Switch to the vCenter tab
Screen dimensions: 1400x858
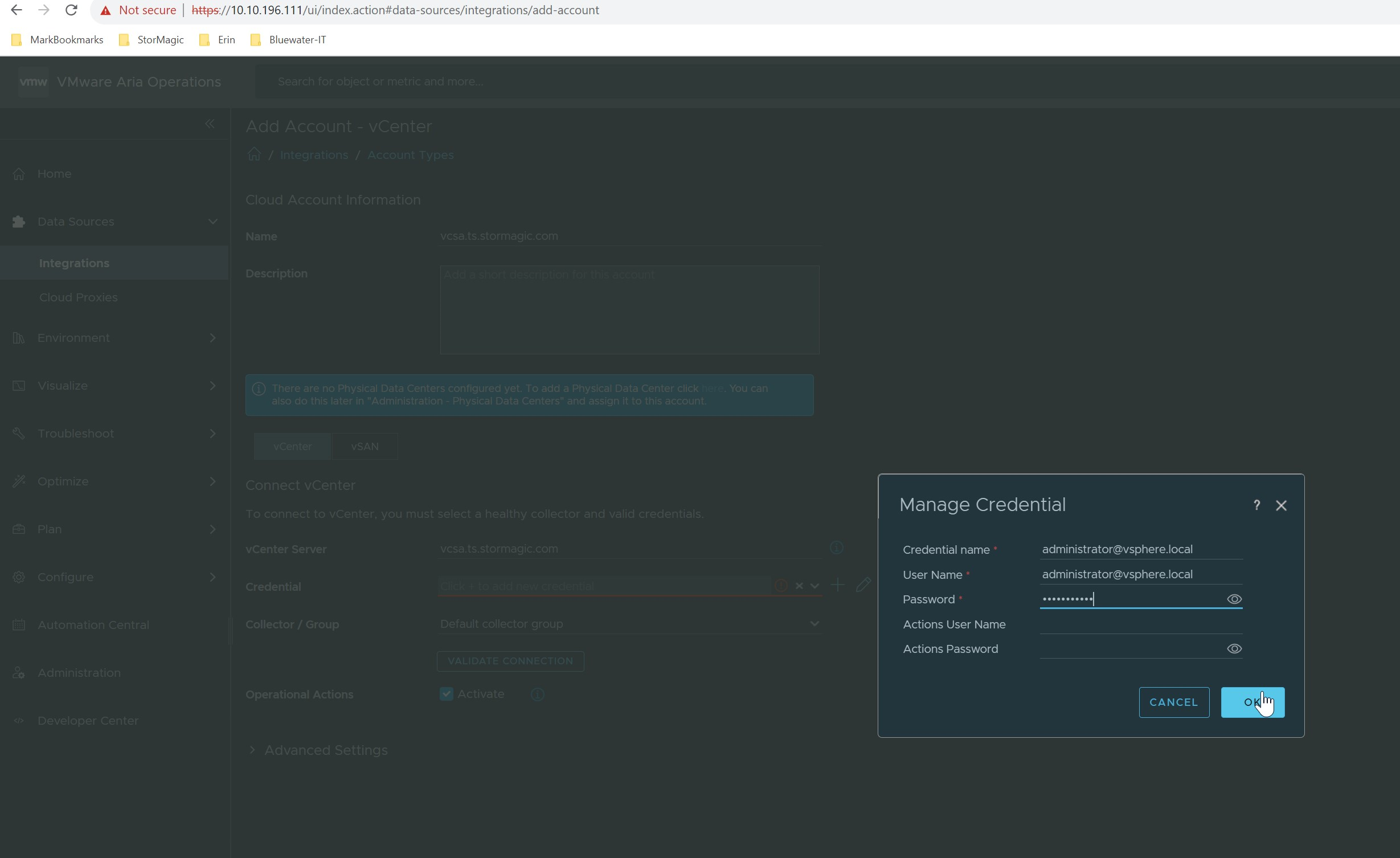click(x=292, y=447)
